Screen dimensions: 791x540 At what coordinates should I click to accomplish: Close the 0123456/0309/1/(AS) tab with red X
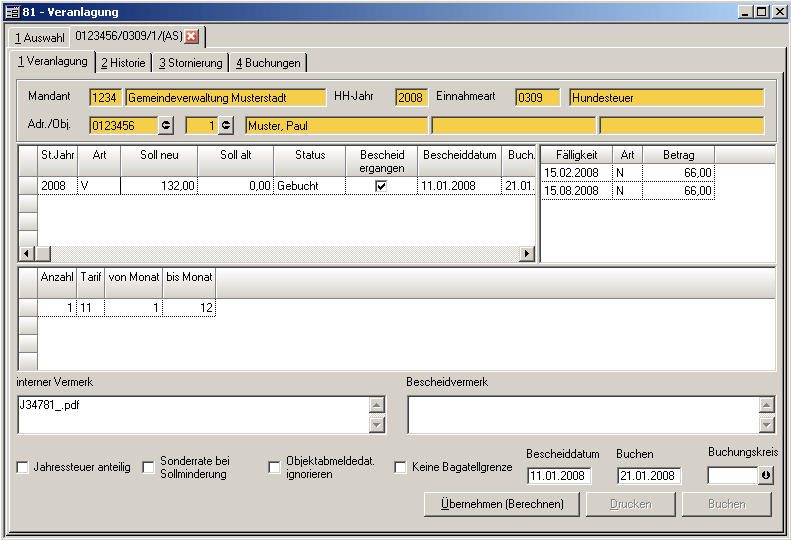191,37
